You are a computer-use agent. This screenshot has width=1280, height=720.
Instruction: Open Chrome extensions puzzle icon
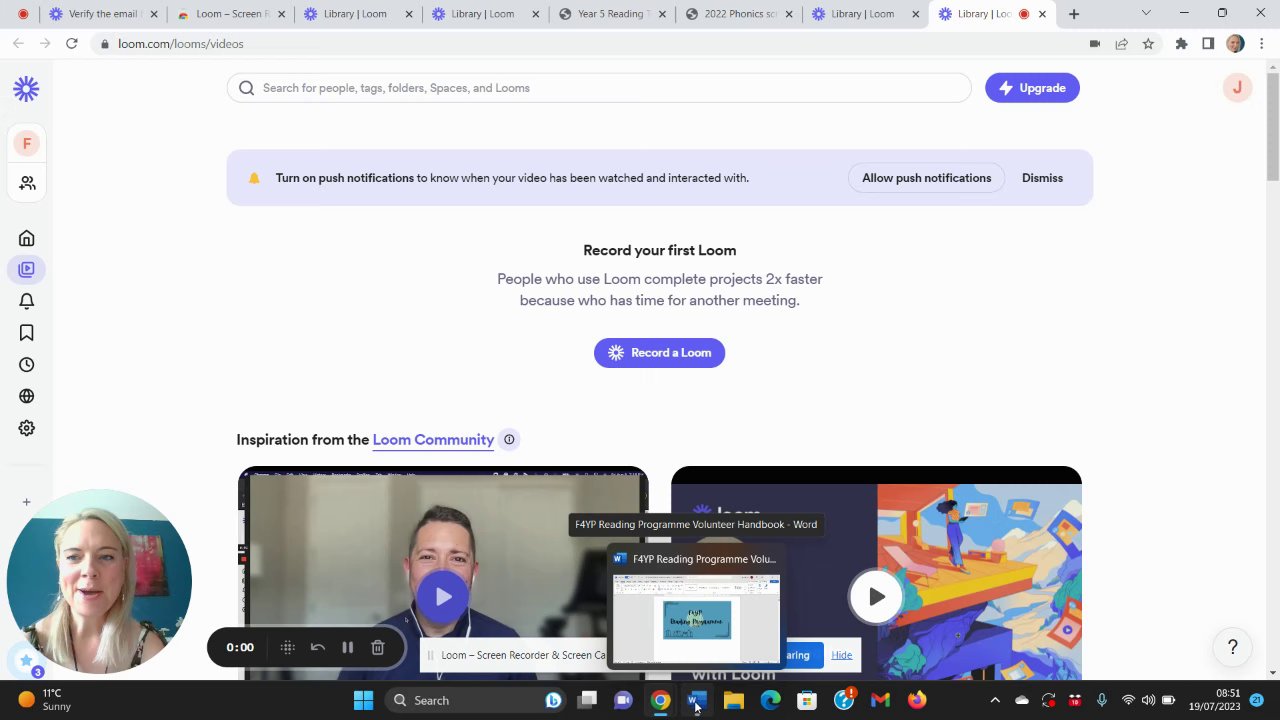pos(1181,44)
